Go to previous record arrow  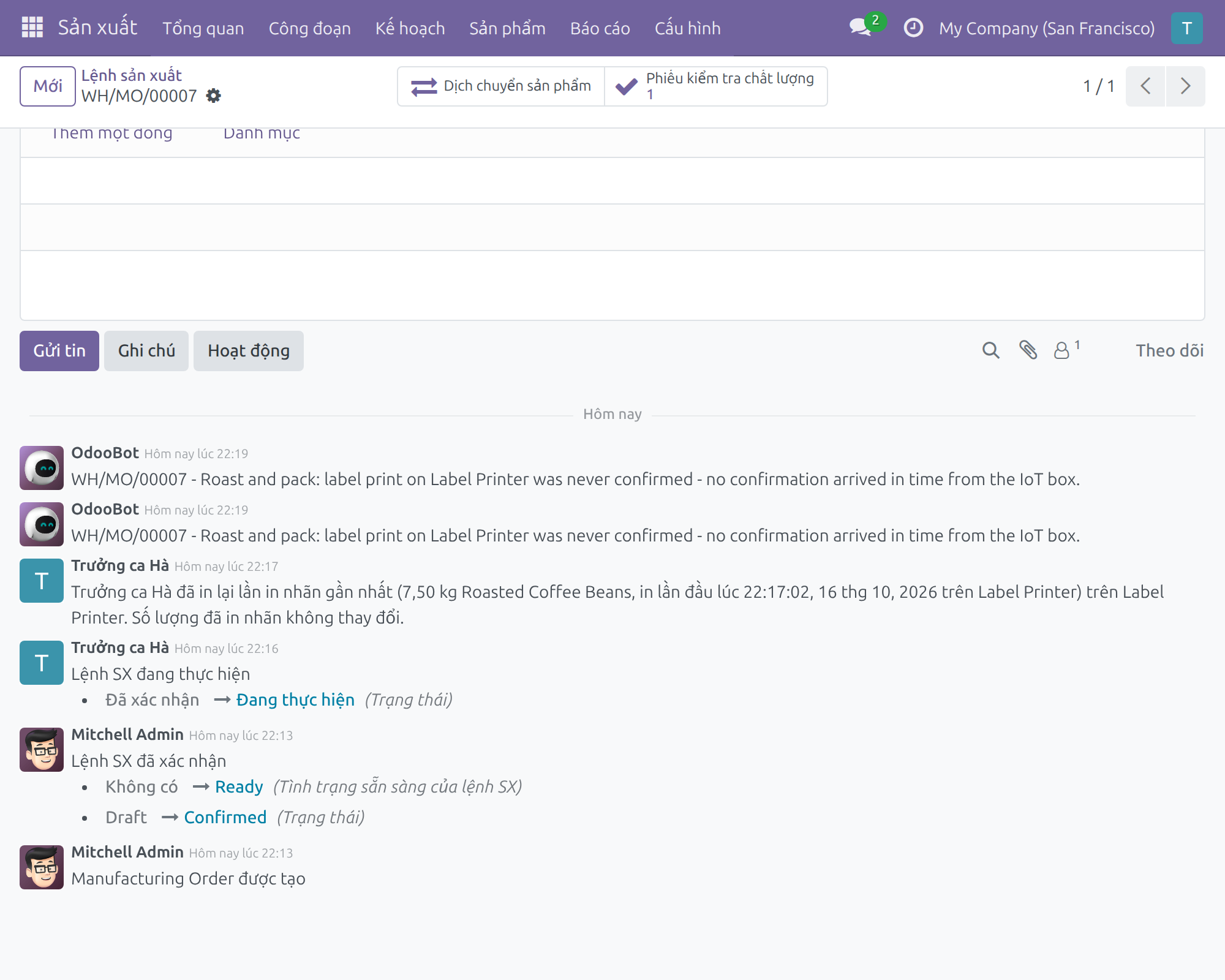(x=1145, y=86)
